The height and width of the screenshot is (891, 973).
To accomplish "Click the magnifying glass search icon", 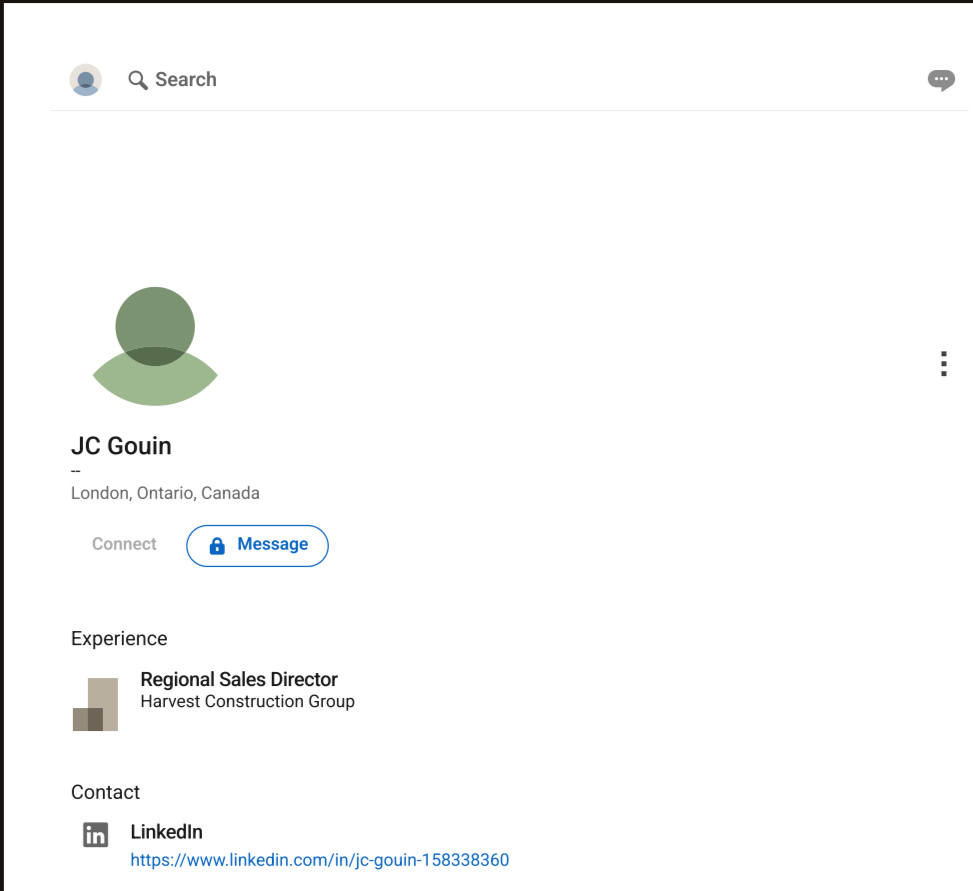I will coord(138,80).
